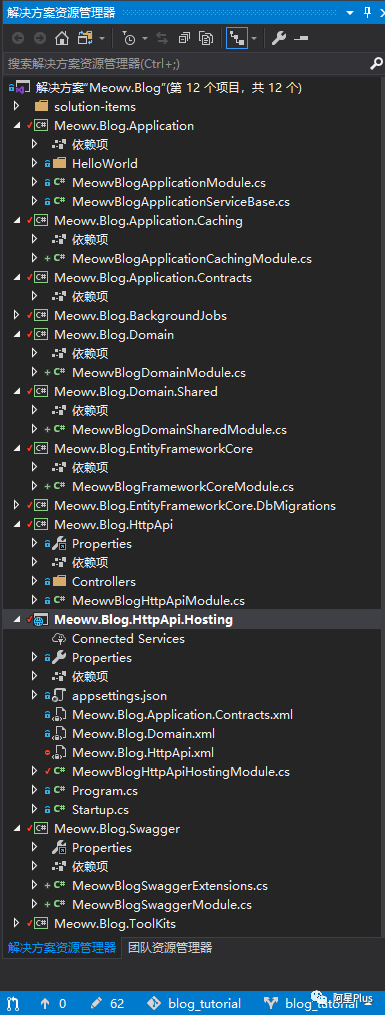Click the Back navigation arrow in the toolbar
Screen dimensions: 385x1016
coord(18,38)
